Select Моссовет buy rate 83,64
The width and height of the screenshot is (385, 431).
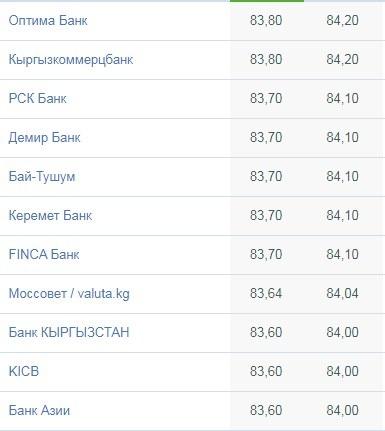pos(266,294)
